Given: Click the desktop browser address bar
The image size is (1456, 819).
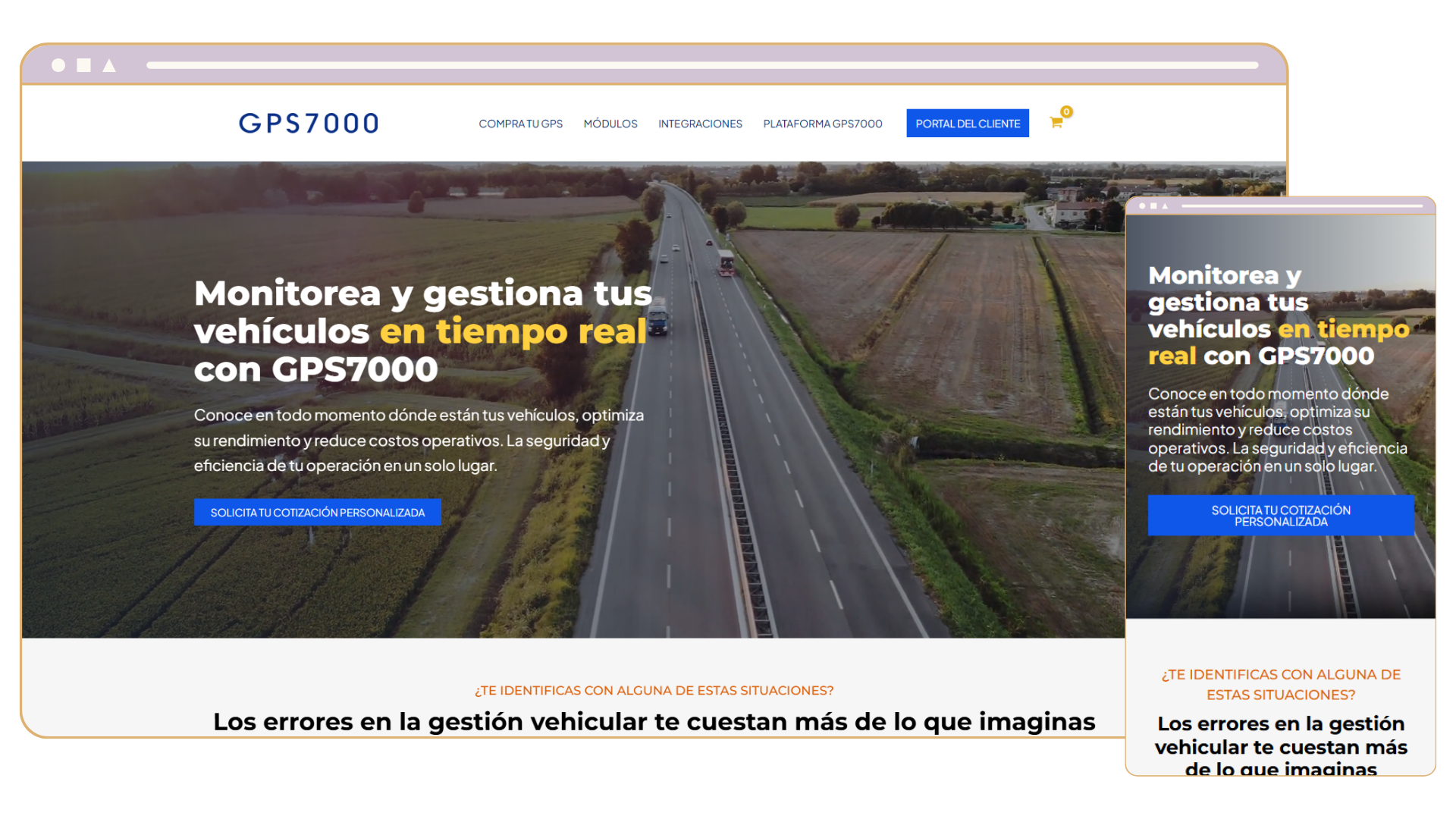Looking at the screenshot, I should pyautogui.click(x=702, y=65).
